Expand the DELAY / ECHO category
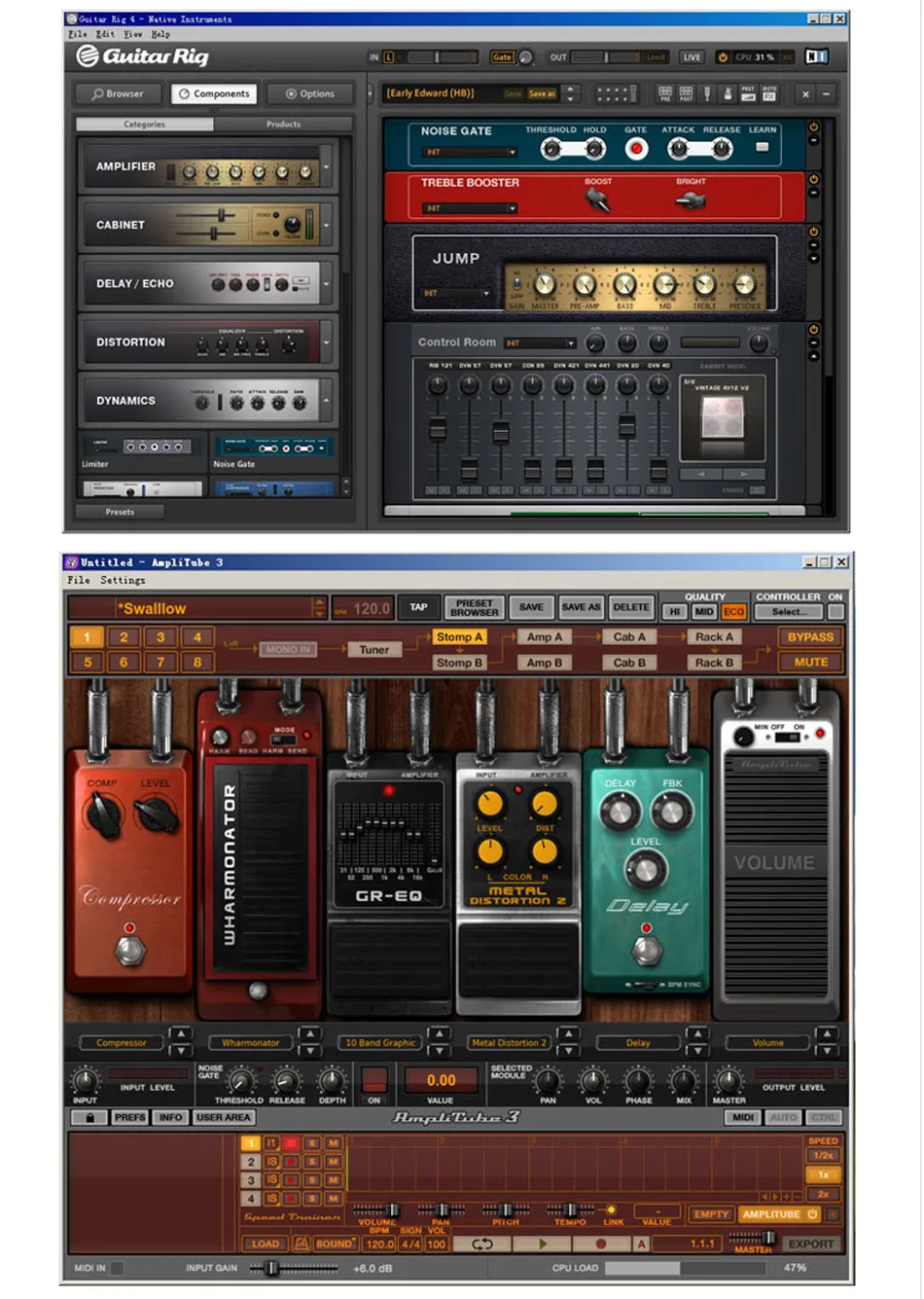This screenshot has height=1299, width=924. [x=326, y=284]
